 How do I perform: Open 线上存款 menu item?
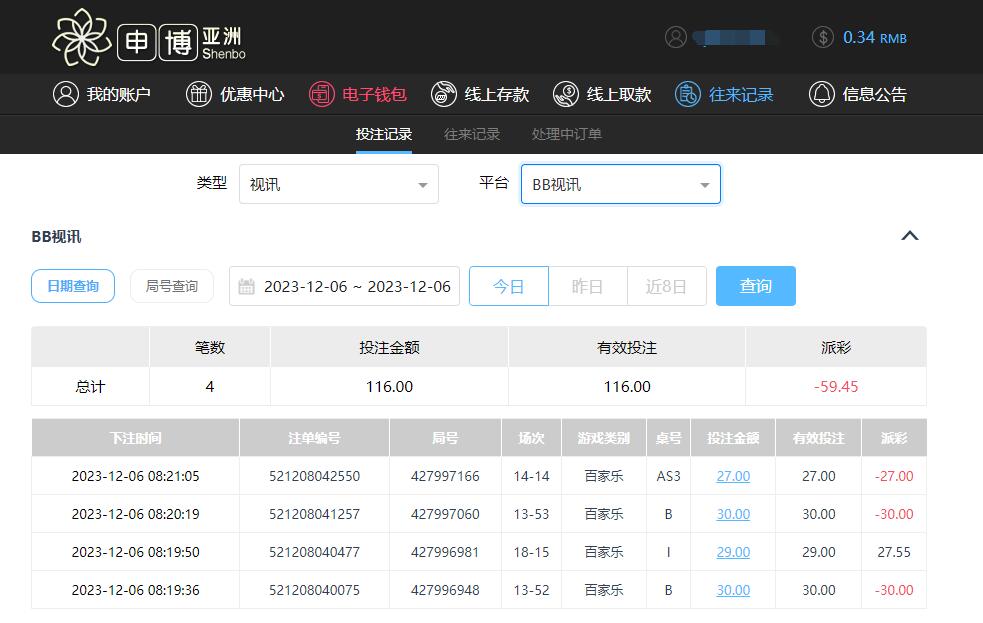pos(480,94)
